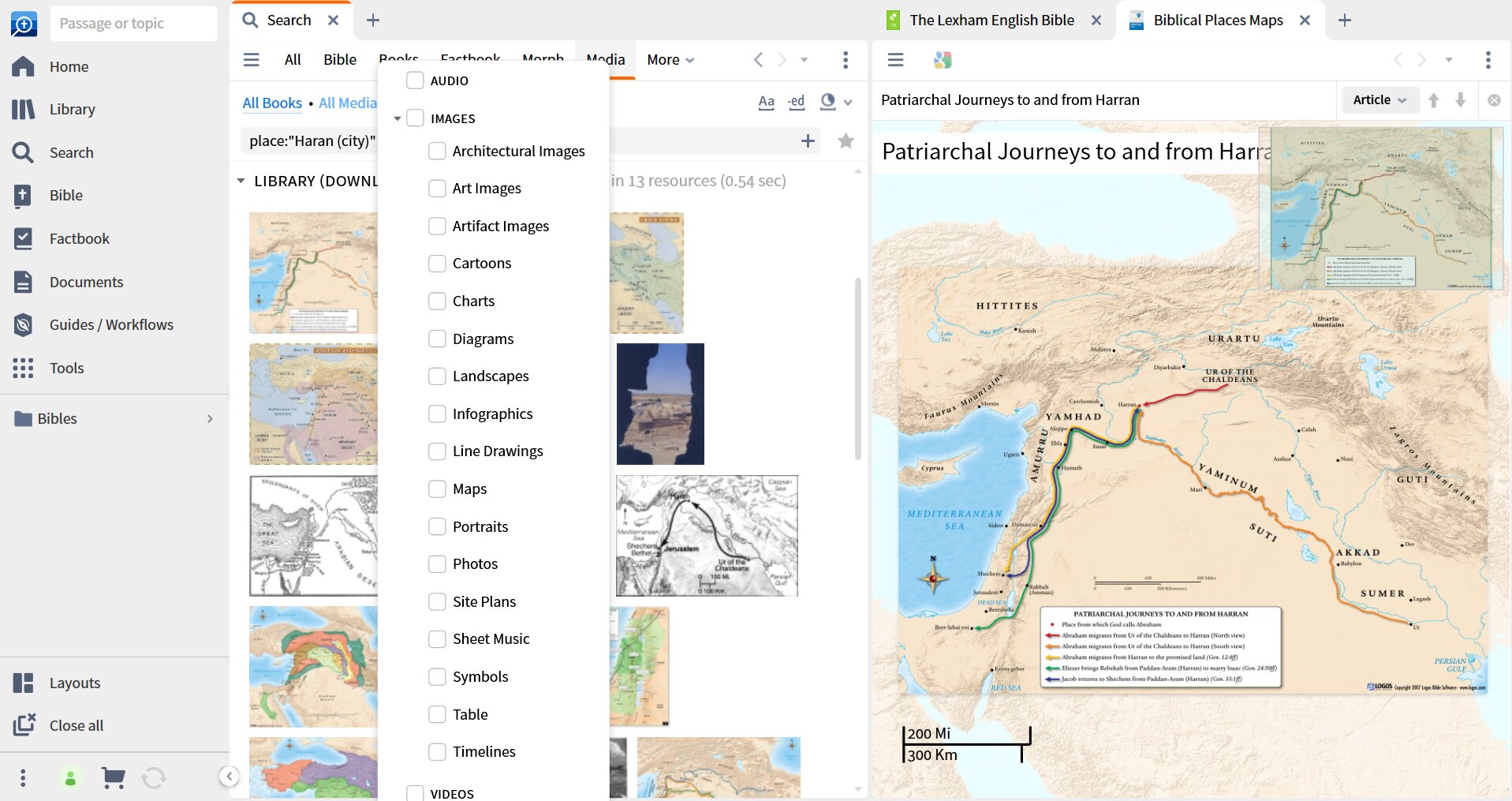Image resolution: width=1512 pixels, height=801 pixels.
Task: Click the -ed word stemming icon
Action: pos(796,102)
